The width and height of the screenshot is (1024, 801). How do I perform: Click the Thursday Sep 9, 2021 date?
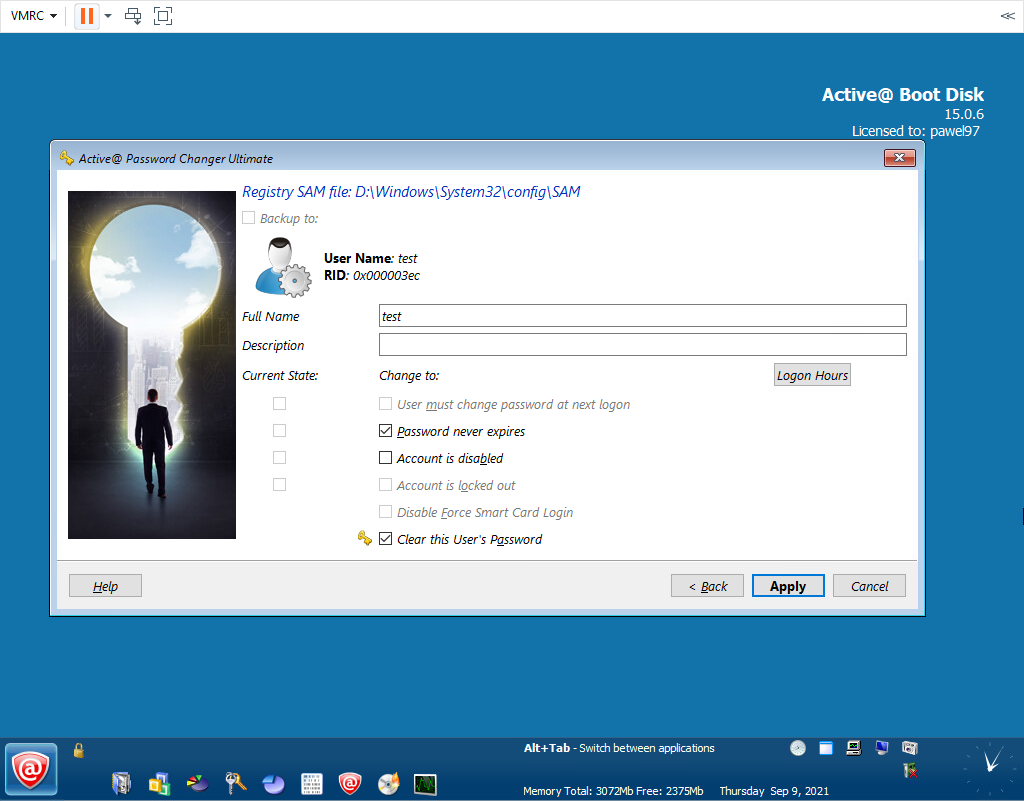click(774, 791)
